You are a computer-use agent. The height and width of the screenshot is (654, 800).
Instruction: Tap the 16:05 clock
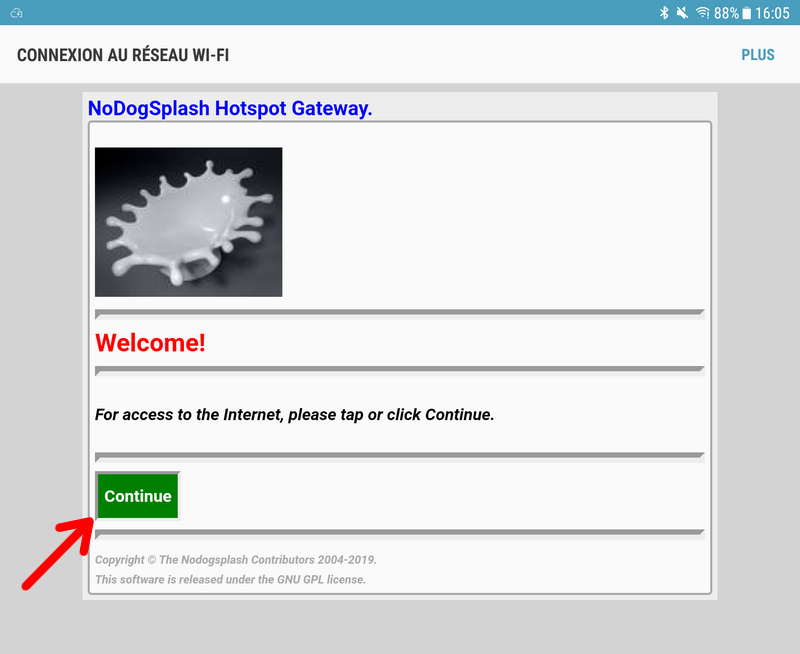click(x=772, y=13)
